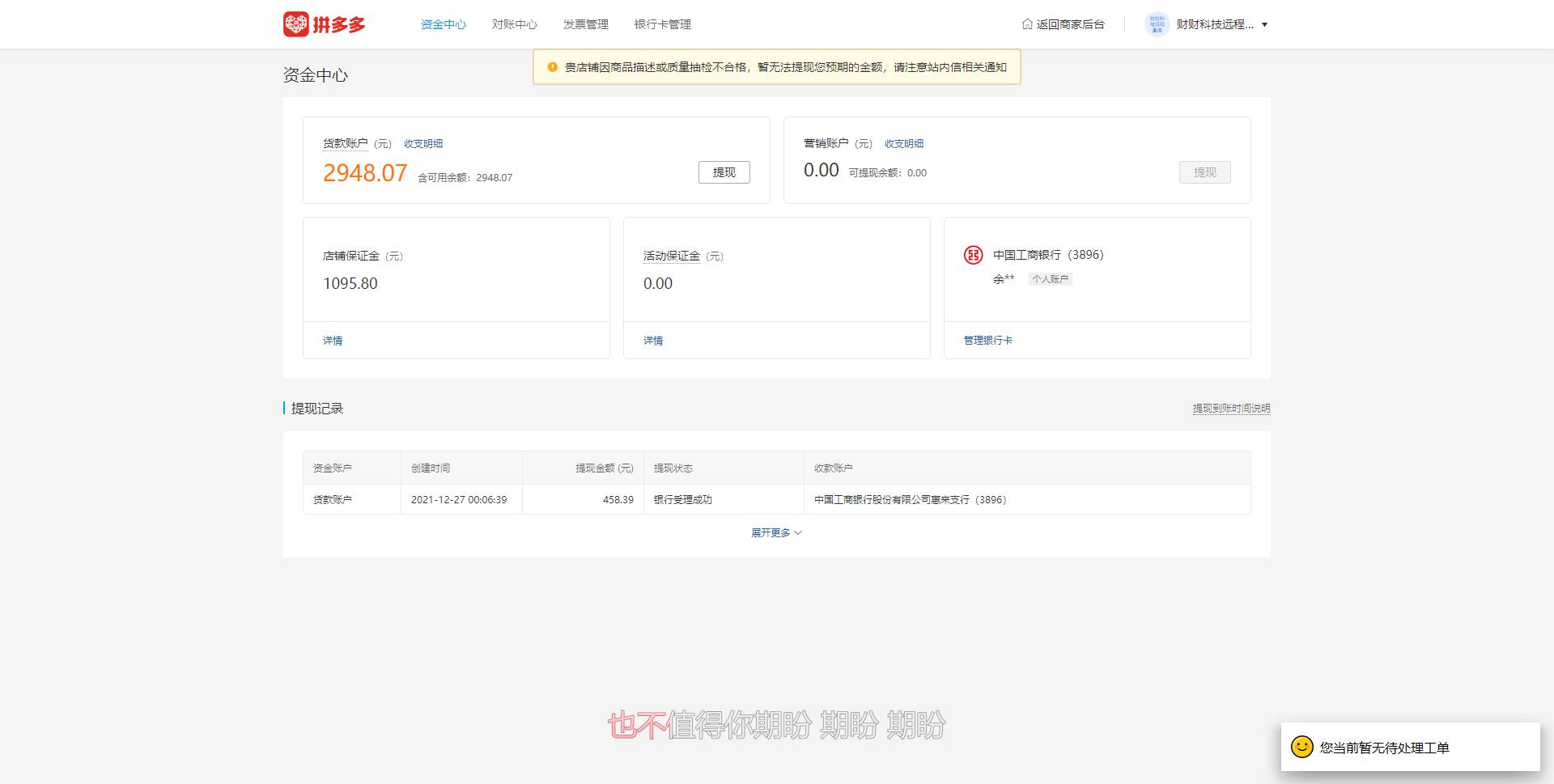The height and width of the screenshot is (784, 1554).
Task: Click the 活动保证金 label
Action: coord(672,256)
